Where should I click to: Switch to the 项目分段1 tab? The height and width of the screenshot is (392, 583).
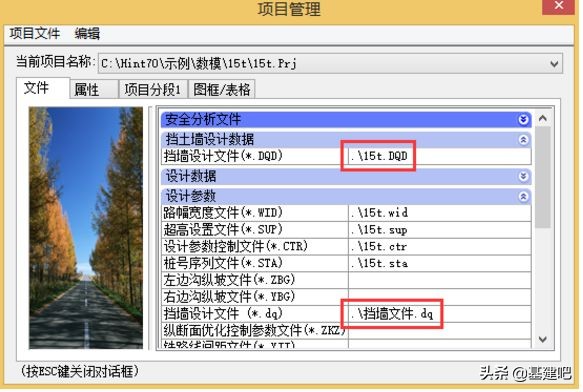[153, 90]
